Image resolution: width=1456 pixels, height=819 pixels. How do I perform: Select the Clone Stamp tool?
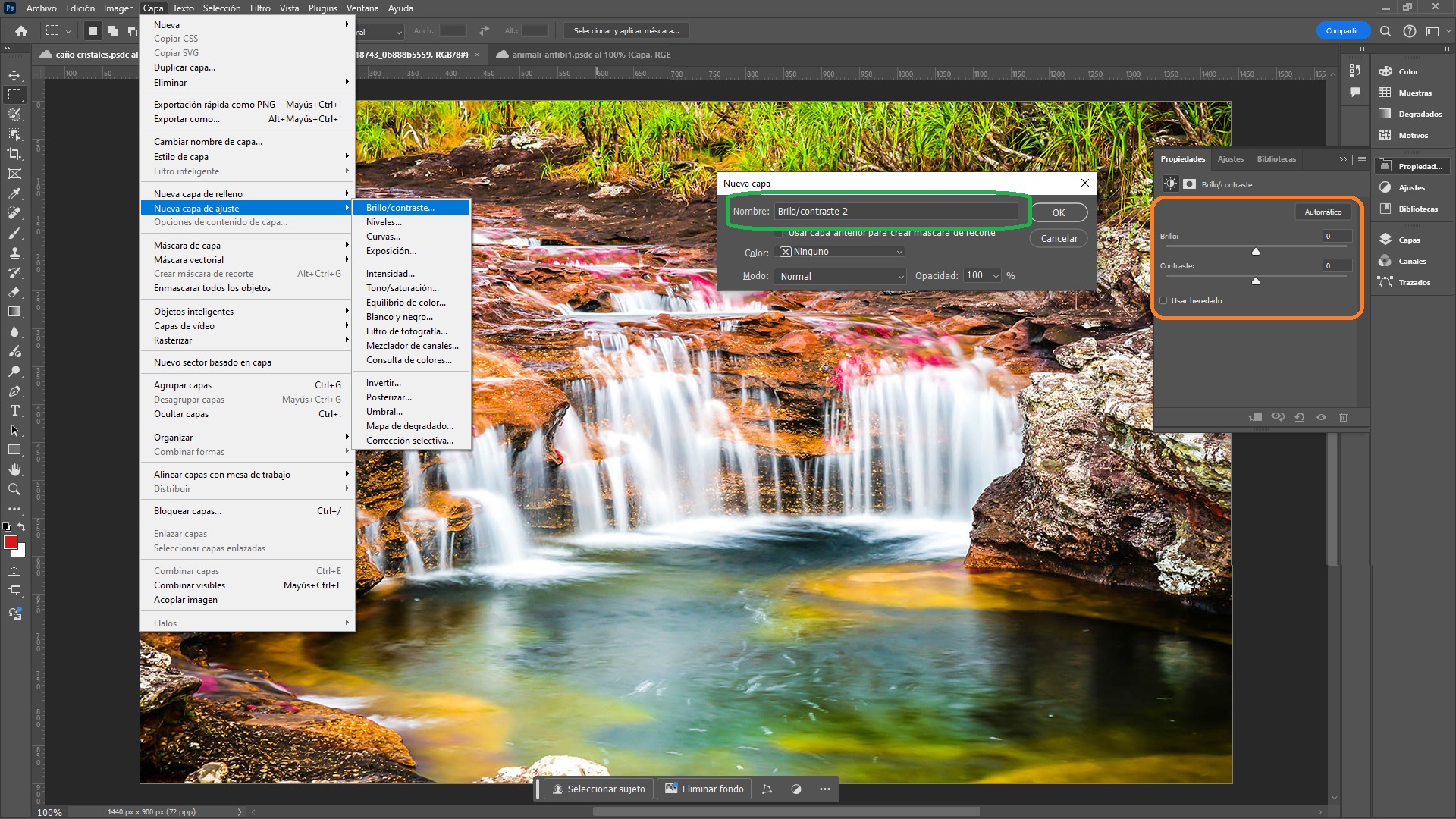coord(13,252)
